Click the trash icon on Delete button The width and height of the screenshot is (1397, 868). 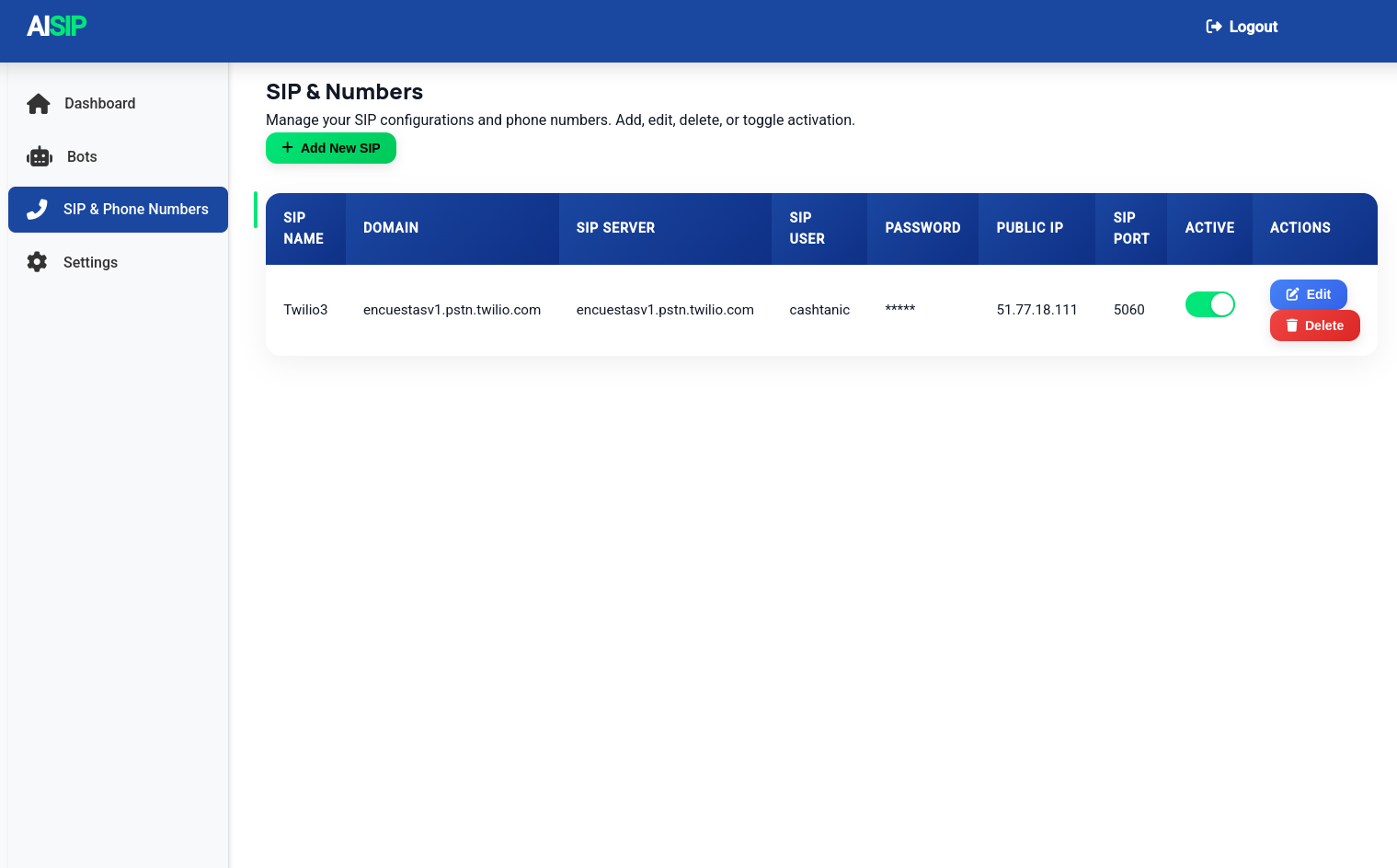[x=1291, y=325]
